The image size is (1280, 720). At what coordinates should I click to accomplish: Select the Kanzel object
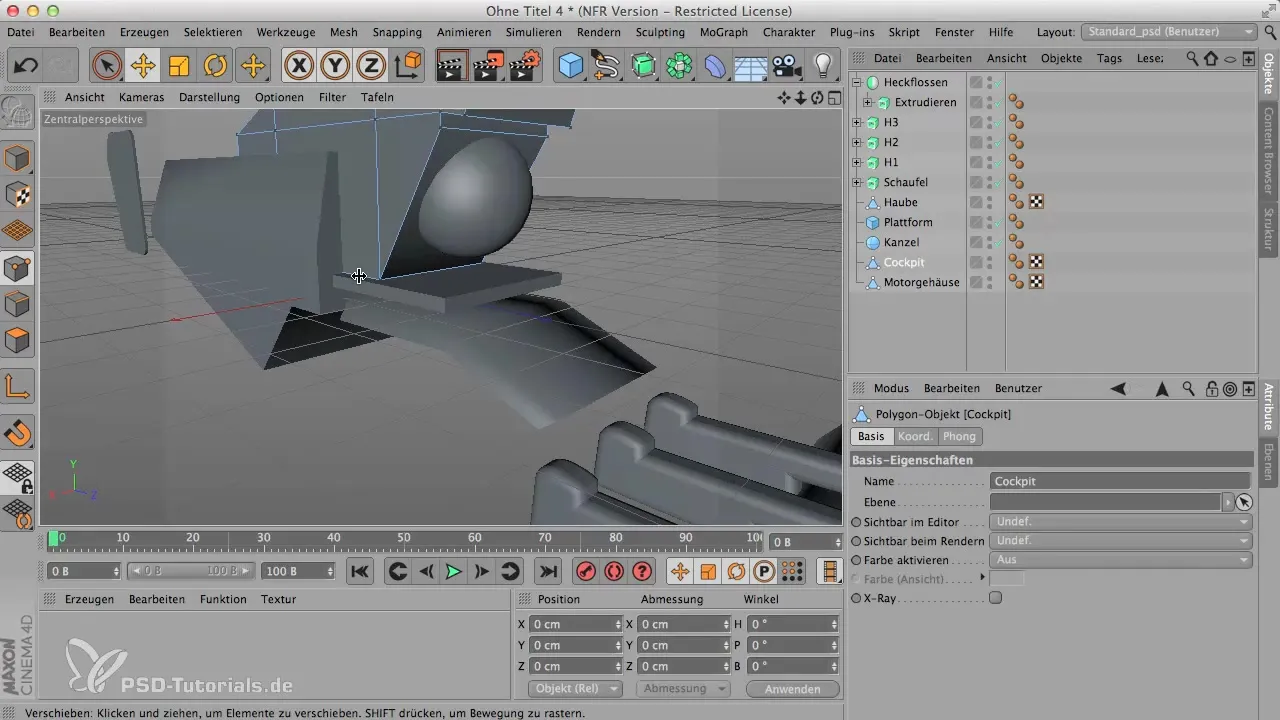(901, 242)
